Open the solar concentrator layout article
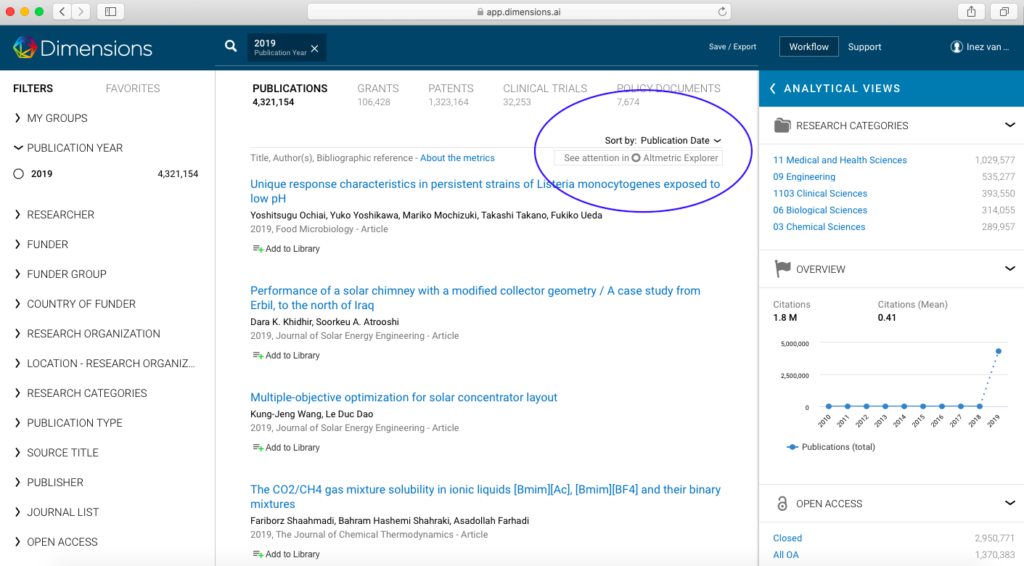The width and height of the screenshot is (1024, 566). [403, 397]
